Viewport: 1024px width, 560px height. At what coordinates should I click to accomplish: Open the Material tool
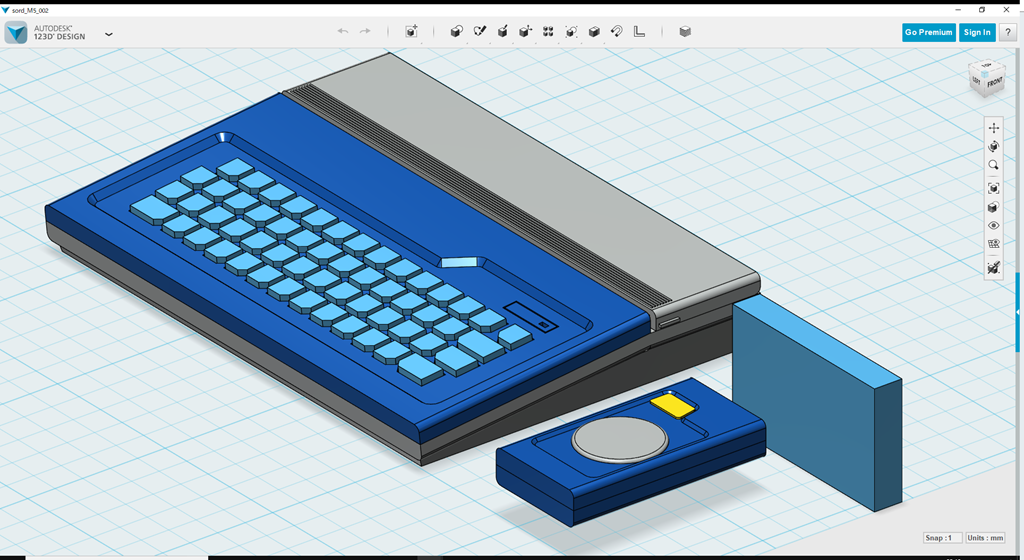pyautogui.click(x=685, y=32)
